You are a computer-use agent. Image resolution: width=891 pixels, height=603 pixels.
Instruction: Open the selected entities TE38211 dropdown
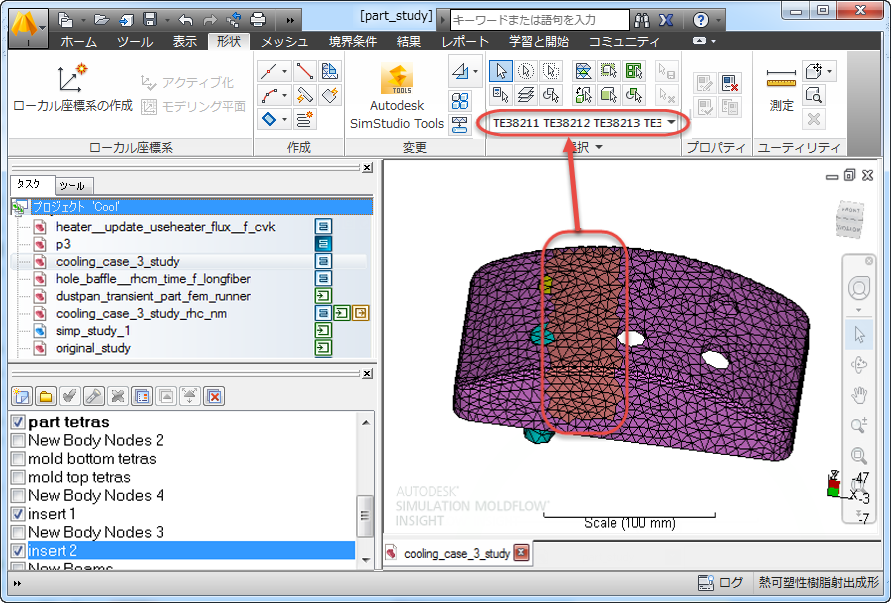point(672,123)
